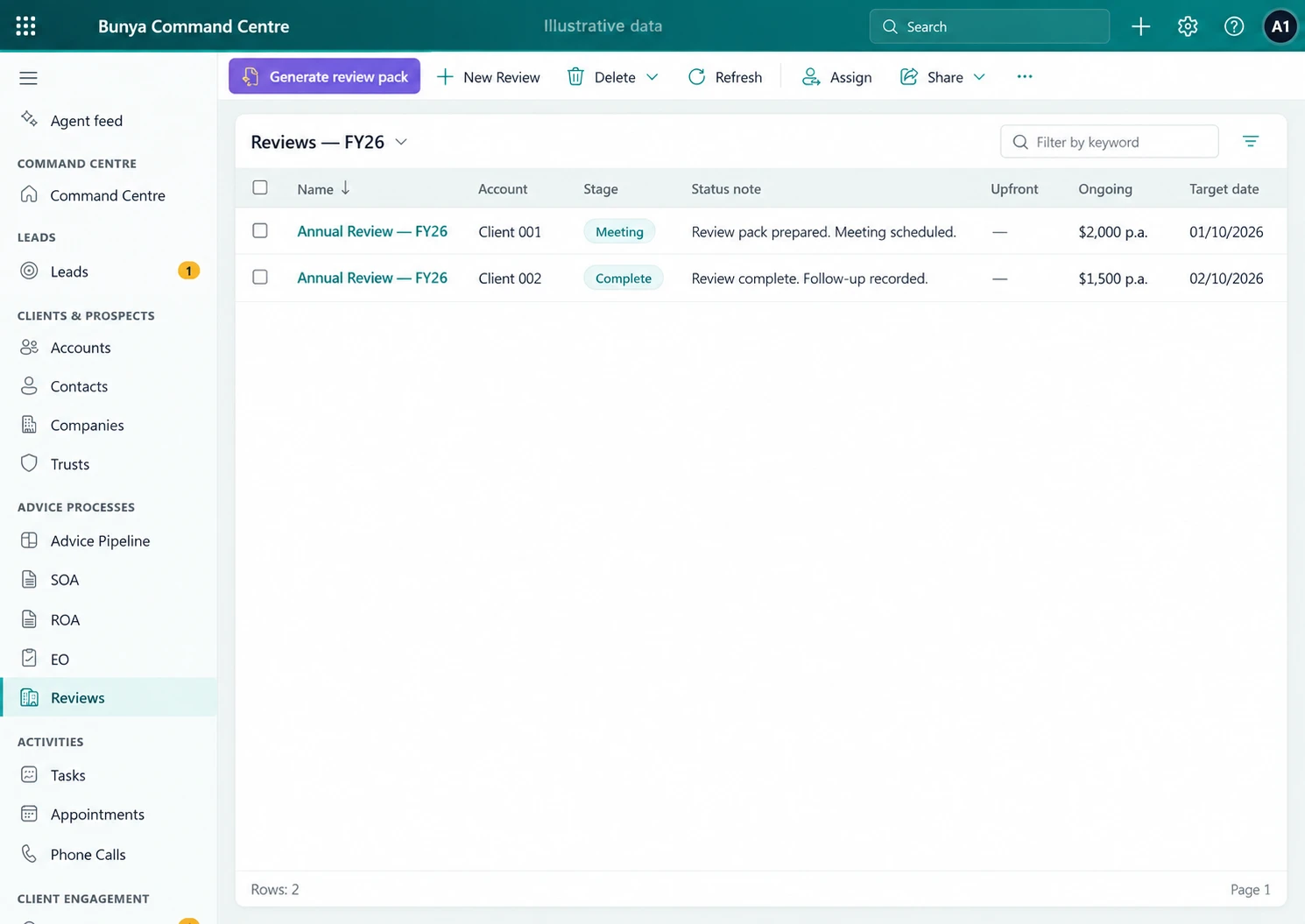
Task: Open settings gear icon
Action: [1188, 26]
